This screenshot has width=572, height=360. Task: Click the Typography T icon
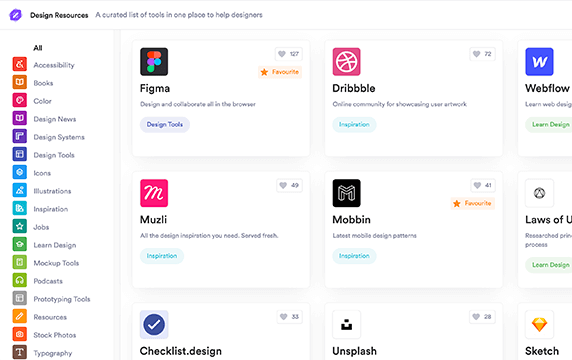(x=20, y=352)
